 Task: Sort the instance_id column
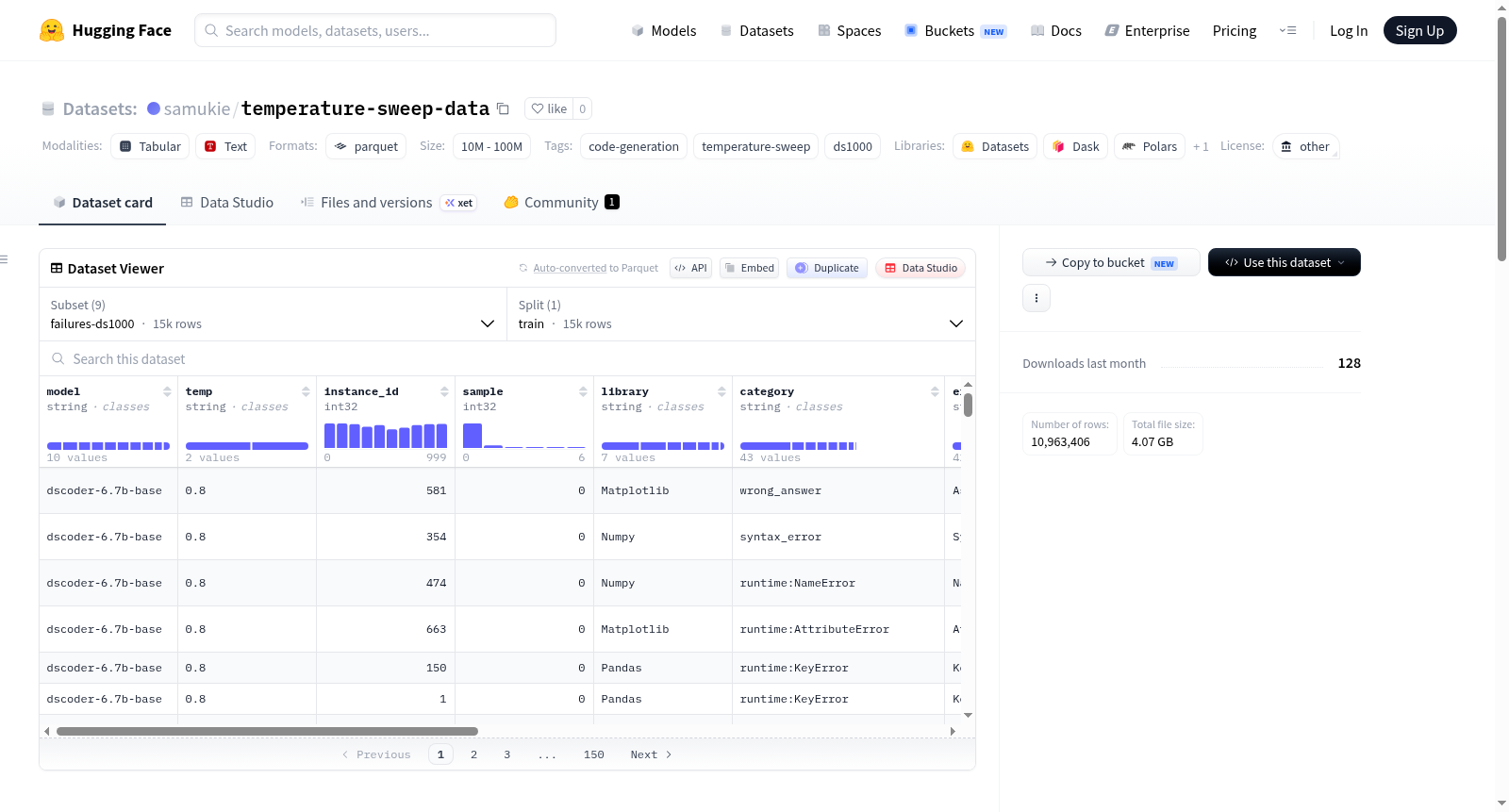(x=444, y=391)
